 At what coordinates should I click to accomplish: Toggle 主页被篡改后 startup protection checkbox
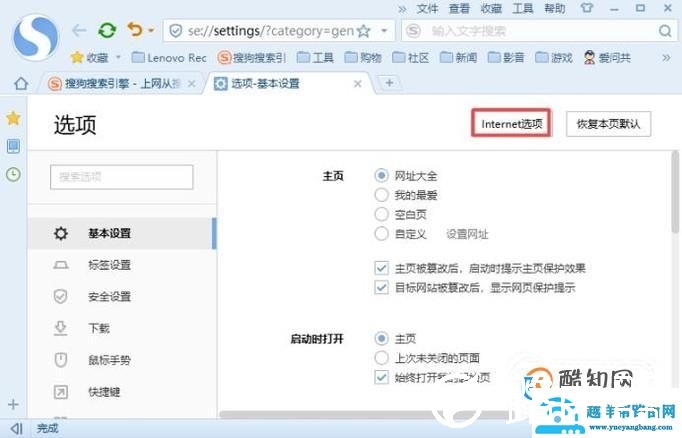click(381, 268)
